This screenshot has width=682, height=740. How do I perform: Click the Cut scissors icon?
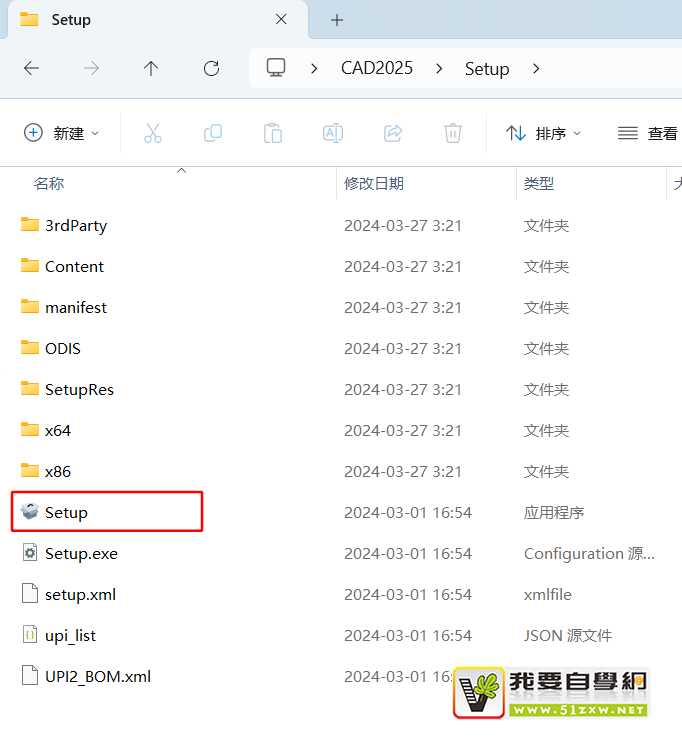152,133
